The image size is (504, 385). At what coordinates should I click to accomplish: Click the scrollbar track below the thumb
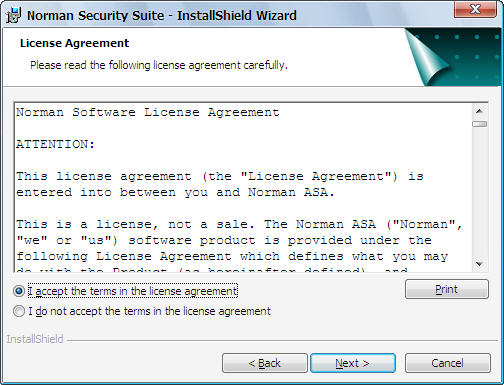tap(479, 192)
